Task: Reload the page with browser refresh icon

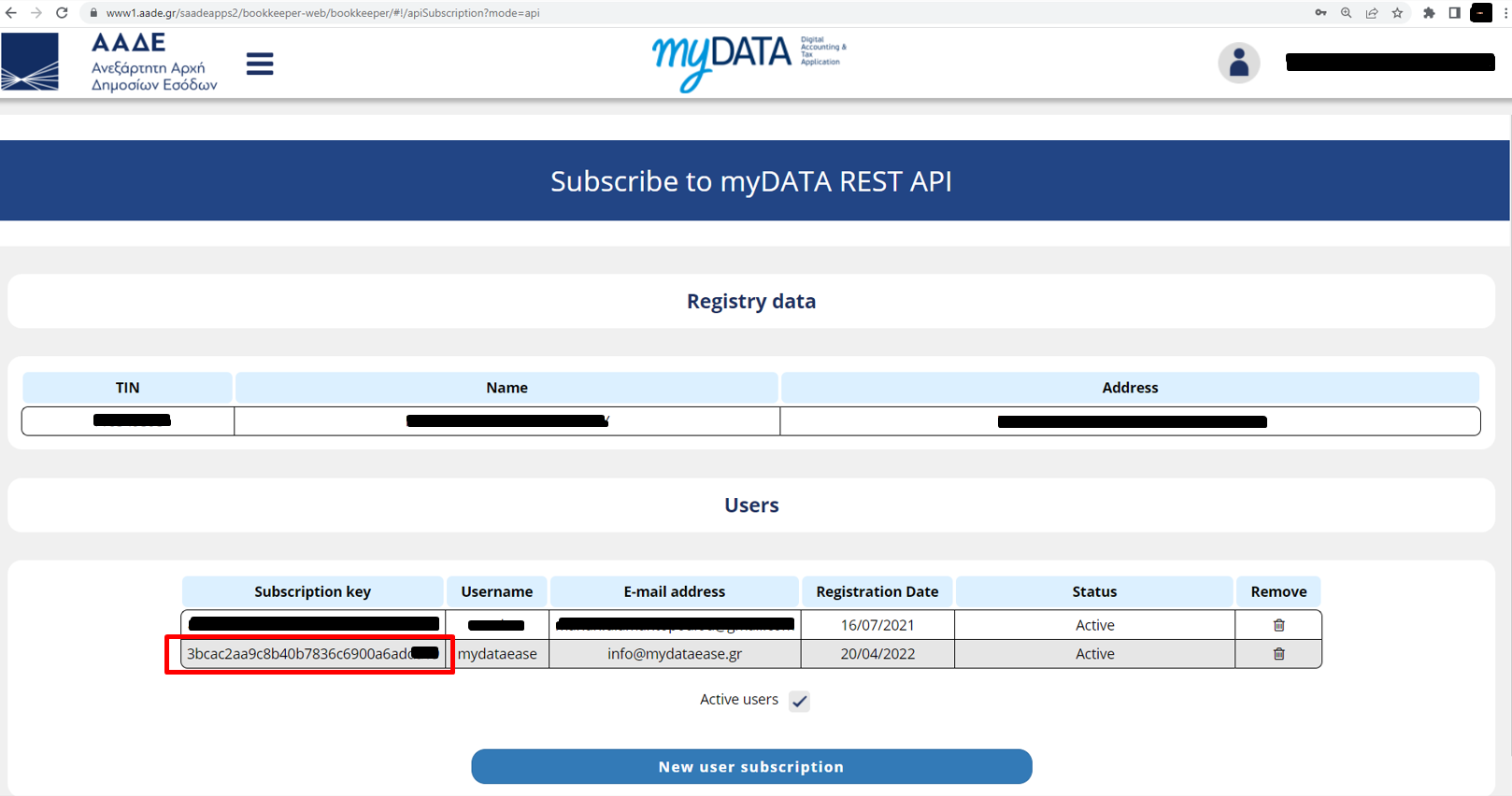Action: tap(62, 13)
